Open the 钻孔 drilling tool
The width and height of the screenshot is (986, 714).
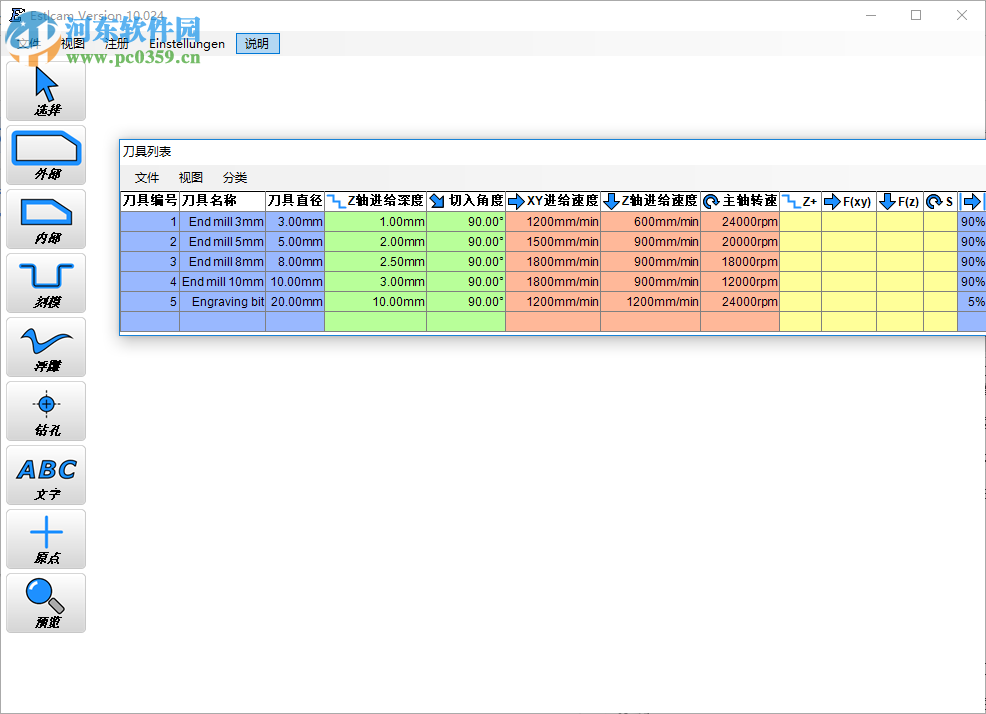point(45,411)
